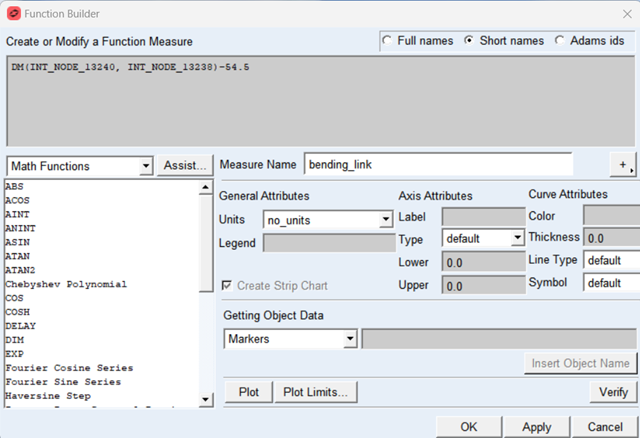Image resolution: width=640 pixels, height=438 pixels.
Task: Open the axis Type default dropdown
Action: coord(517,238)
